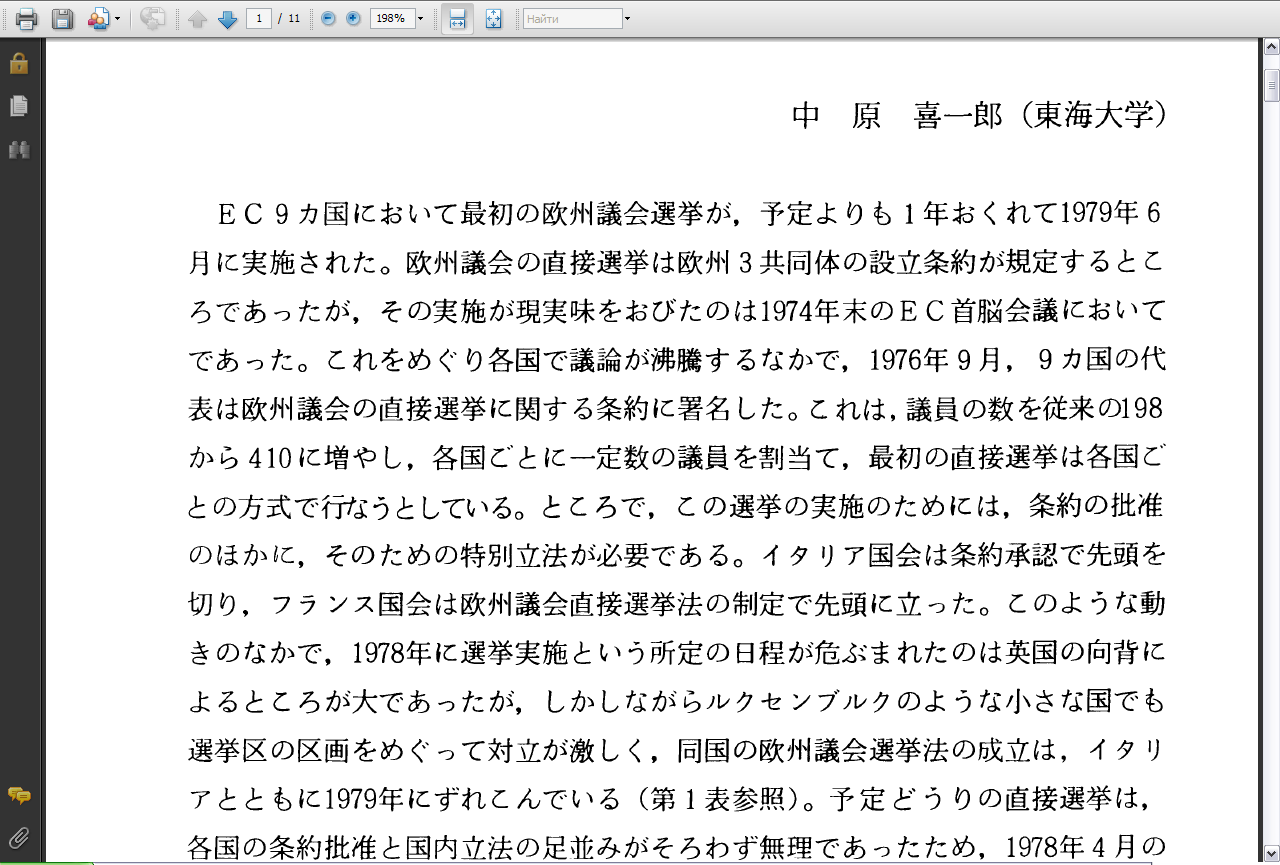Image resolution: width=1280 pixels, height=865 pixels.
Task: Open the zoom percentage dropdown arrow
Action: click(420, 19)
